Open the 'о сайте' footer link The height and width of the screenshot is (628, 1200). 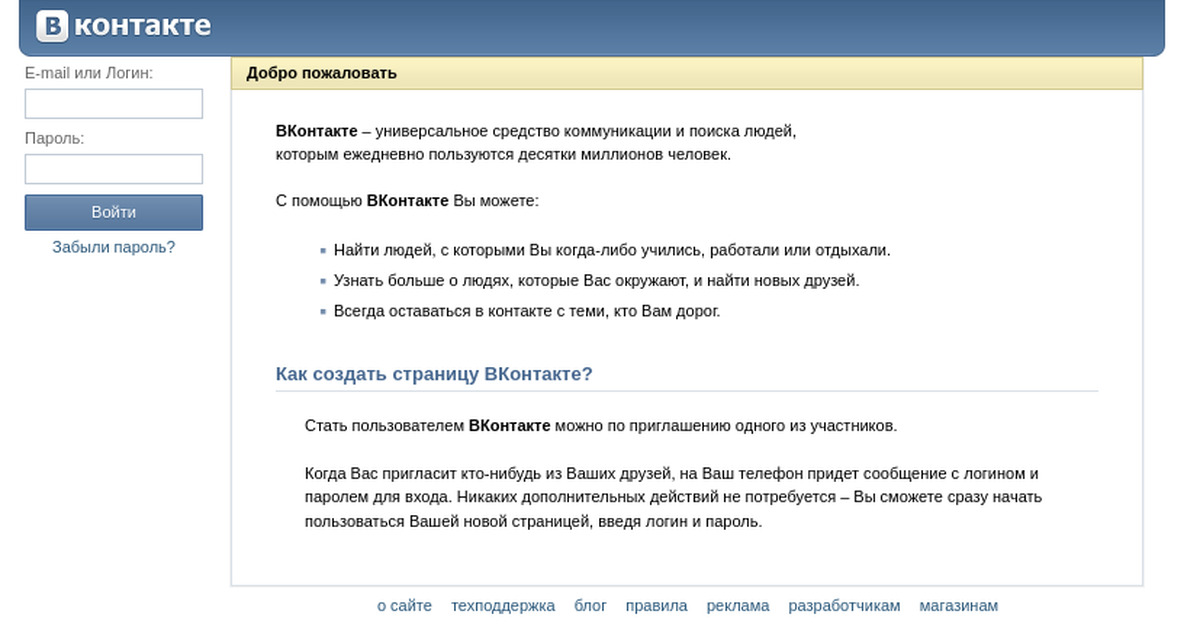(x=405, y=606)
